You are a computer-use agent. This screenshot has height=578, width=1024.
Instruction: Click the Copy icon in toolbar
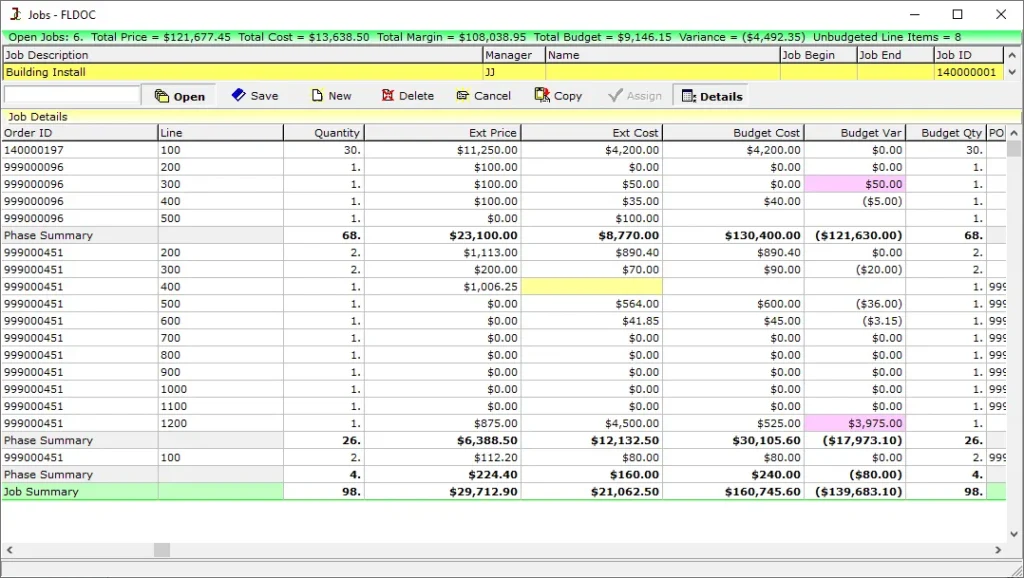point(542,95)
